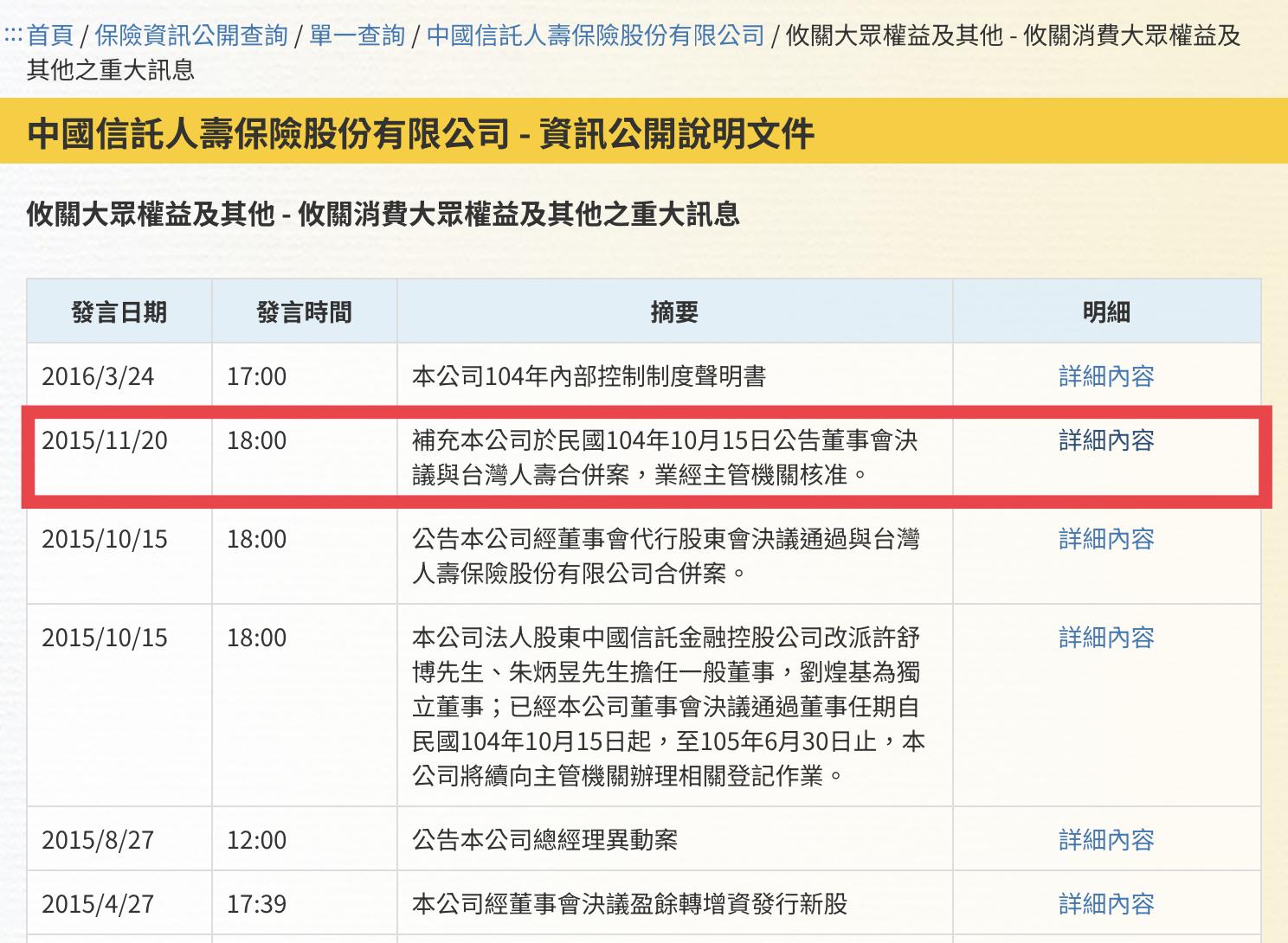Click the time 17:00
This screenshot has height=943, width=1288.
[256, 376]
